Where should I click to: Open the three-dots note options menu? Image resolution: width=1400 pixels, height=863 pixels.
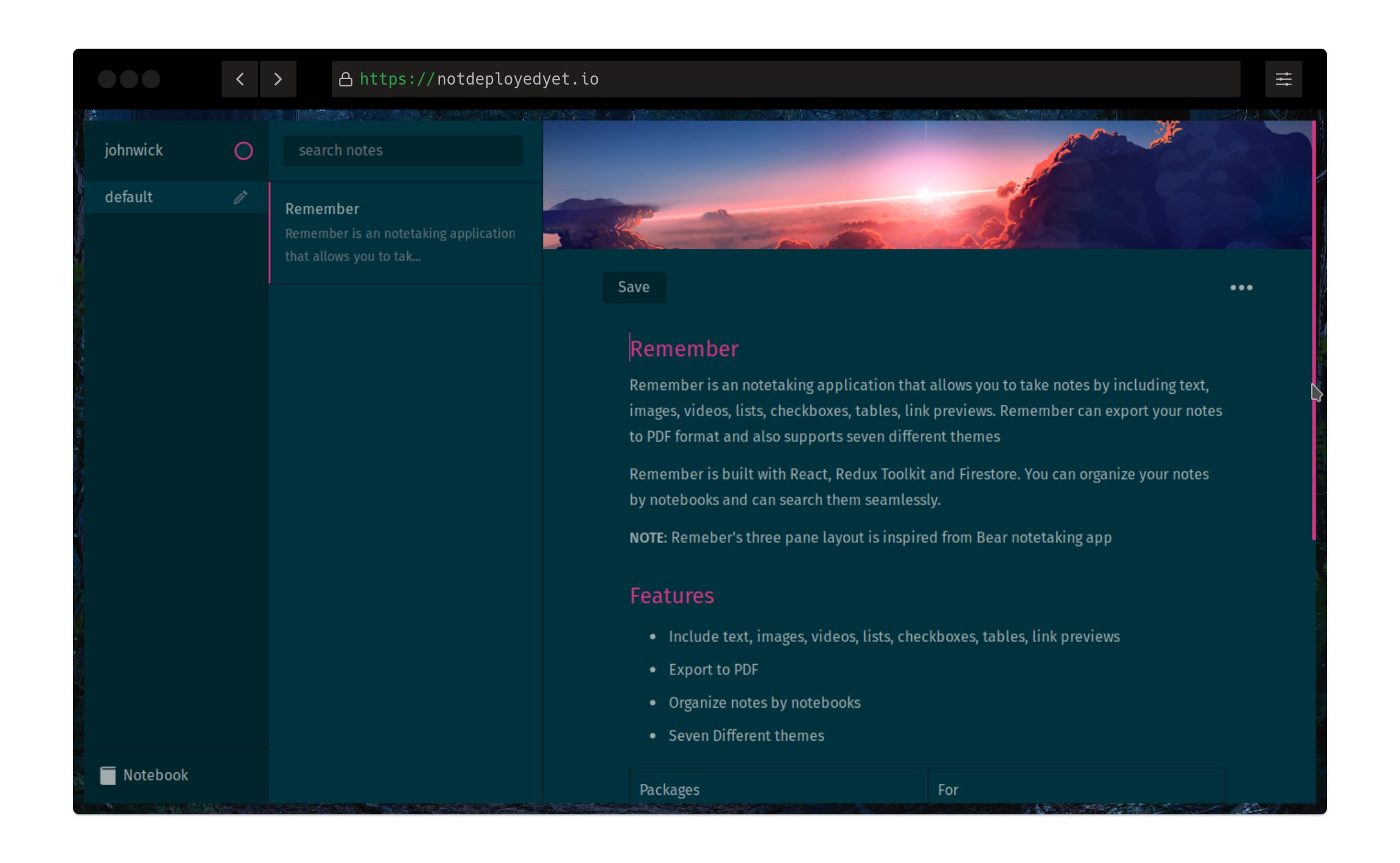[1241, 287]
